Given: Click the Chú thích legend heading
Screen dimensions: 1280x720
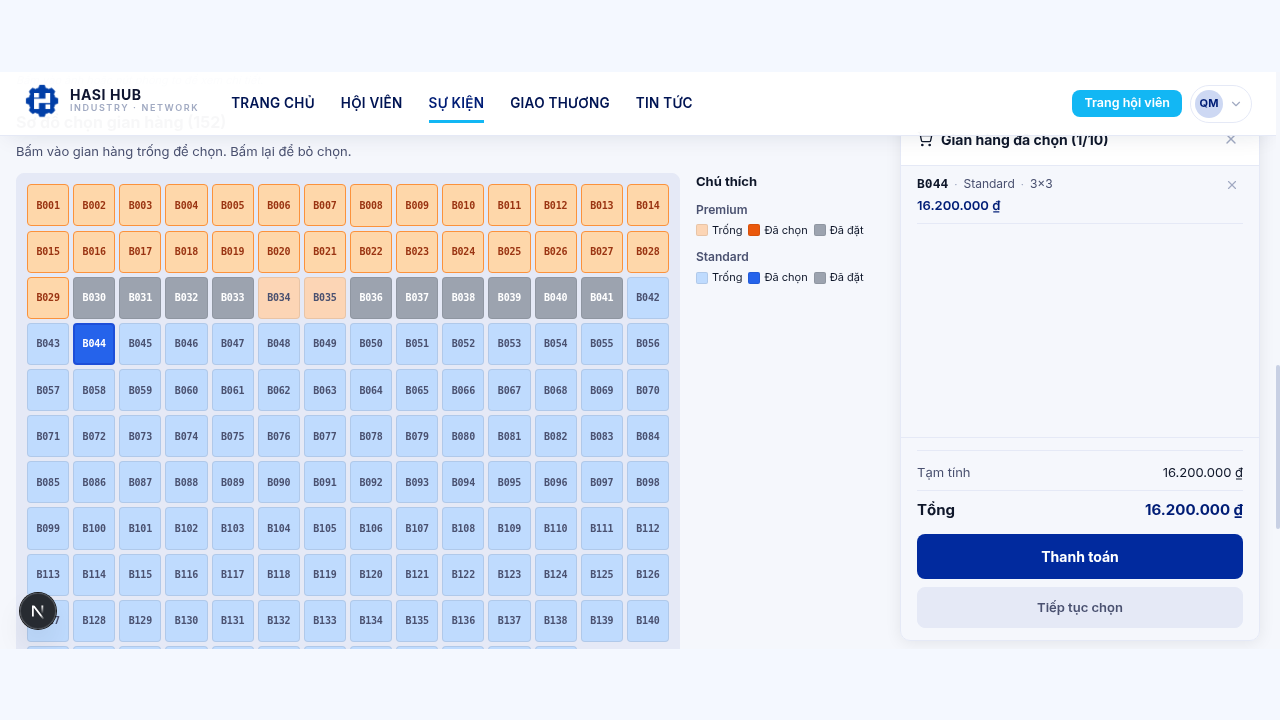Looking at the screenshot, I should (x=726, y=182).
